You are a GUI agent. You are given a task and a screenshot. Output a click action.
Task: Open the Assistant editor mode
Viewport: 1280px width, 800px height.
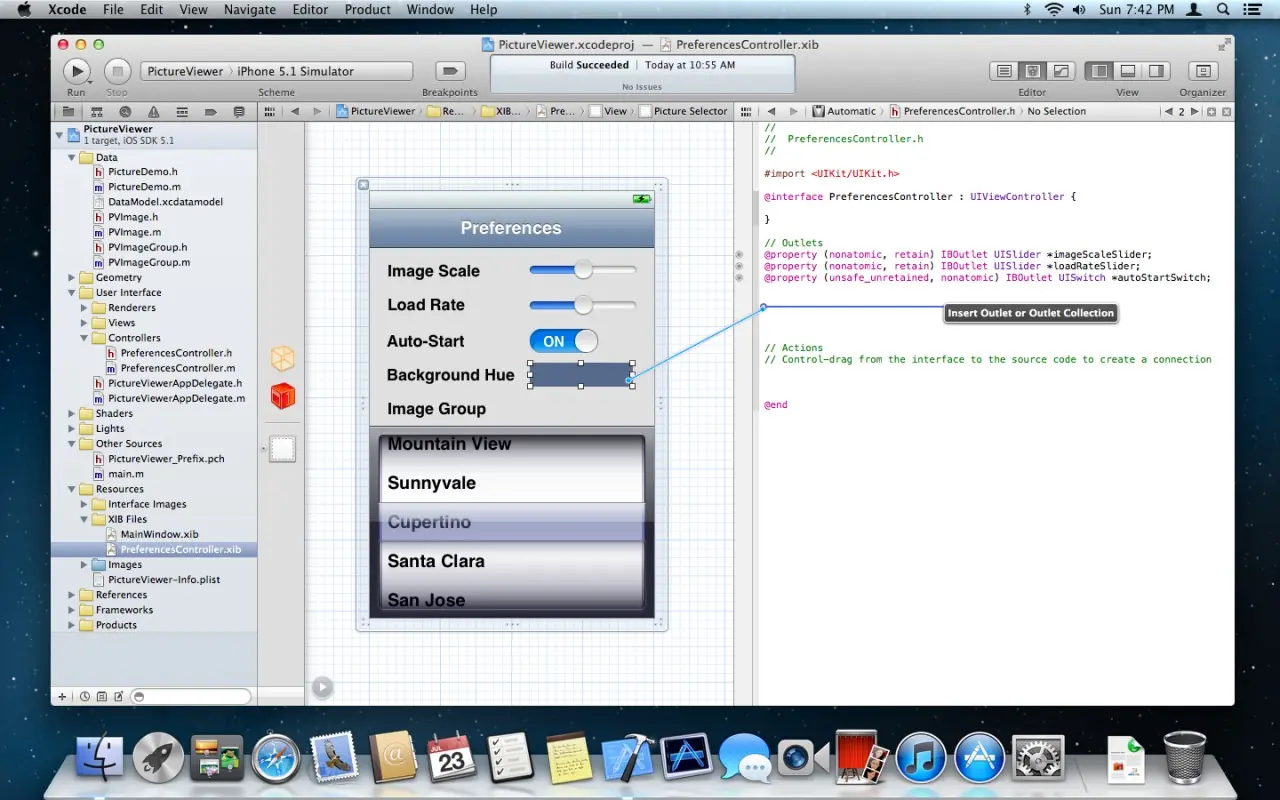[x=1031, y=71]
